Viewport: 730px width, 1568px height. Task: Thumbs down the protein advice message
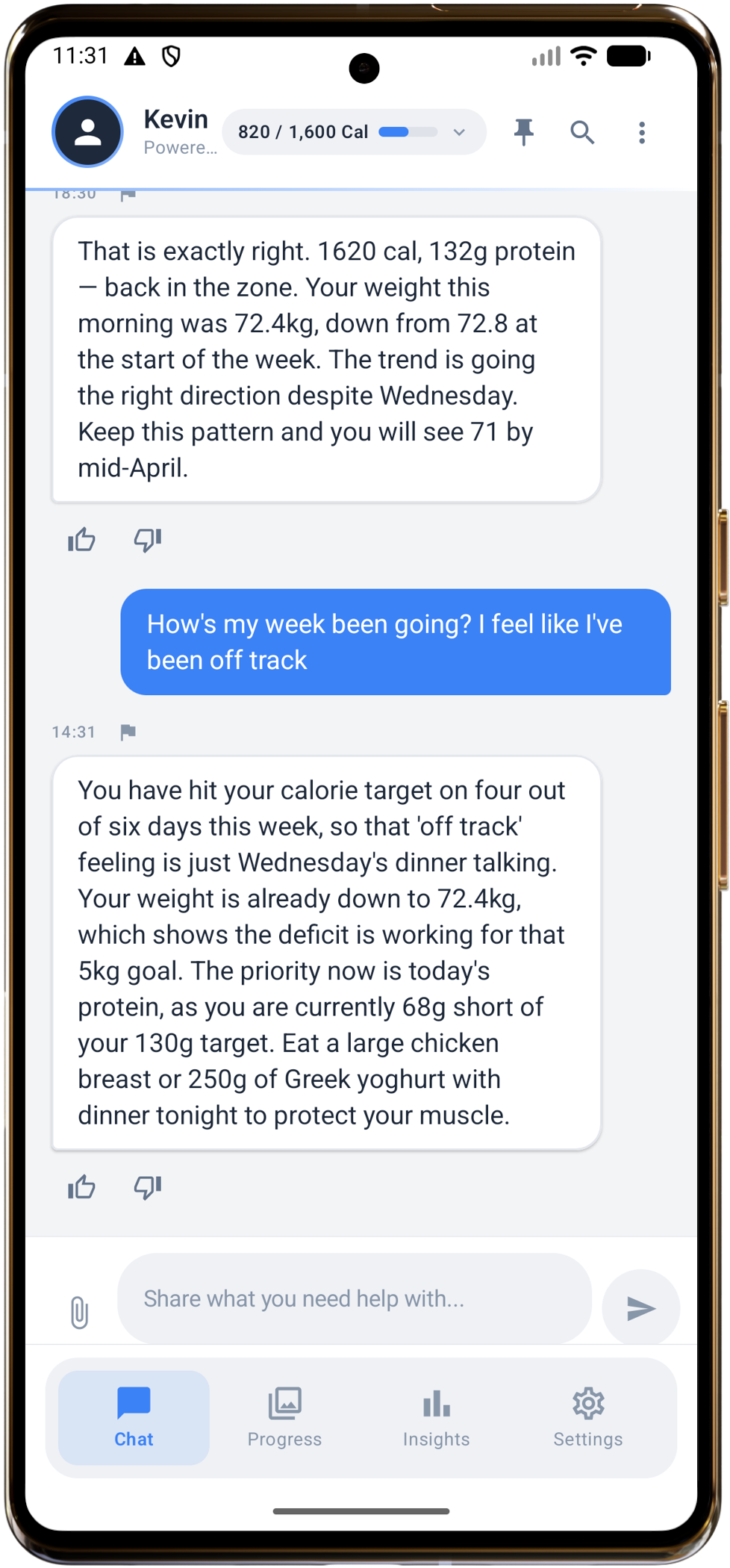[x=146, y=1187]
